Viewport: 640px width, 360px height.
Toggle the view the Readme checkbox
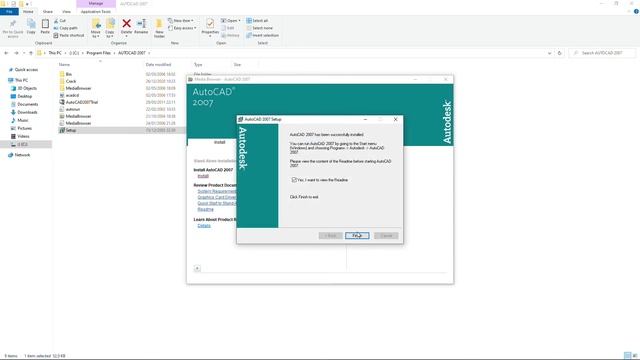pos(294,180)
